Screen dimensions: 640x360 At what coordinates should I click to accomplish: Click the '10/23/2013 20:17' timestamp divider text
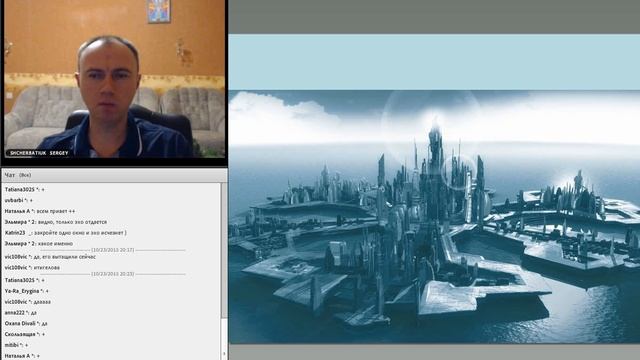tap(113, 249)
